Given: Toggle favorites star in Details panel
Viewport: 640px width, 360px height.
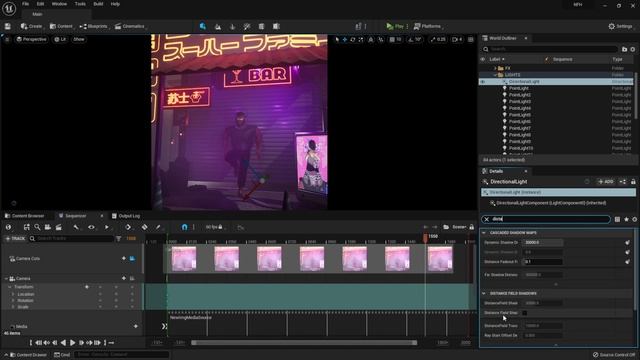Looking at the screenshot, I should pos(626,219).
